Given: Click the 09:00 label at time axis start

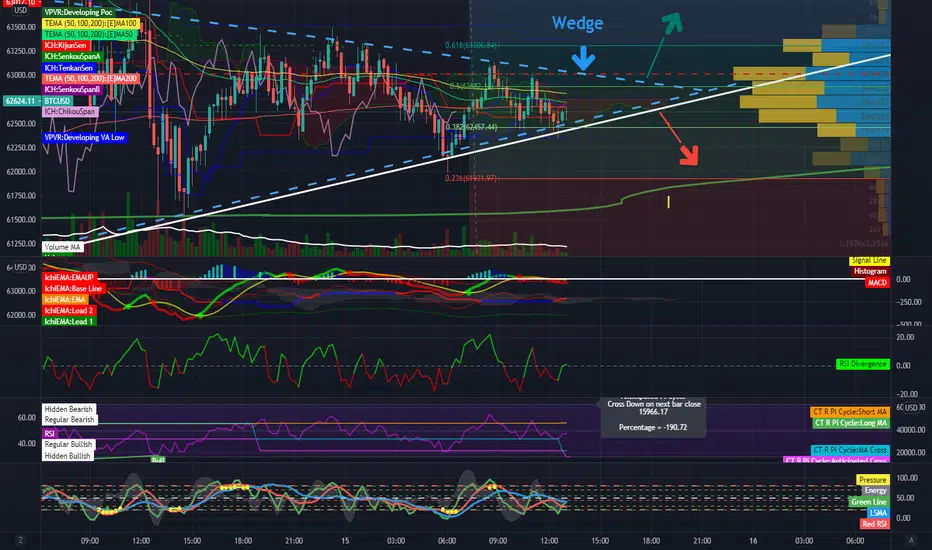Looking at the screenshot, I should (x=90, y=540).
